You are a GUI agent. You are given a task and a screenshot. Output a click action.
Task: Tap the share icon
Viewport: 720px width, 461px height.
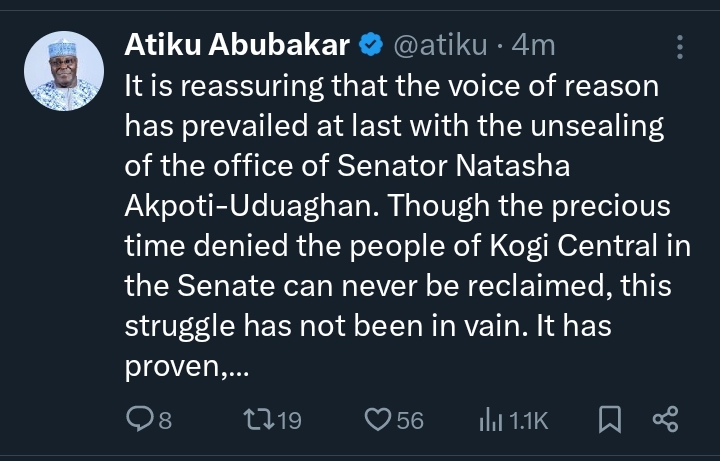point(665,420)
